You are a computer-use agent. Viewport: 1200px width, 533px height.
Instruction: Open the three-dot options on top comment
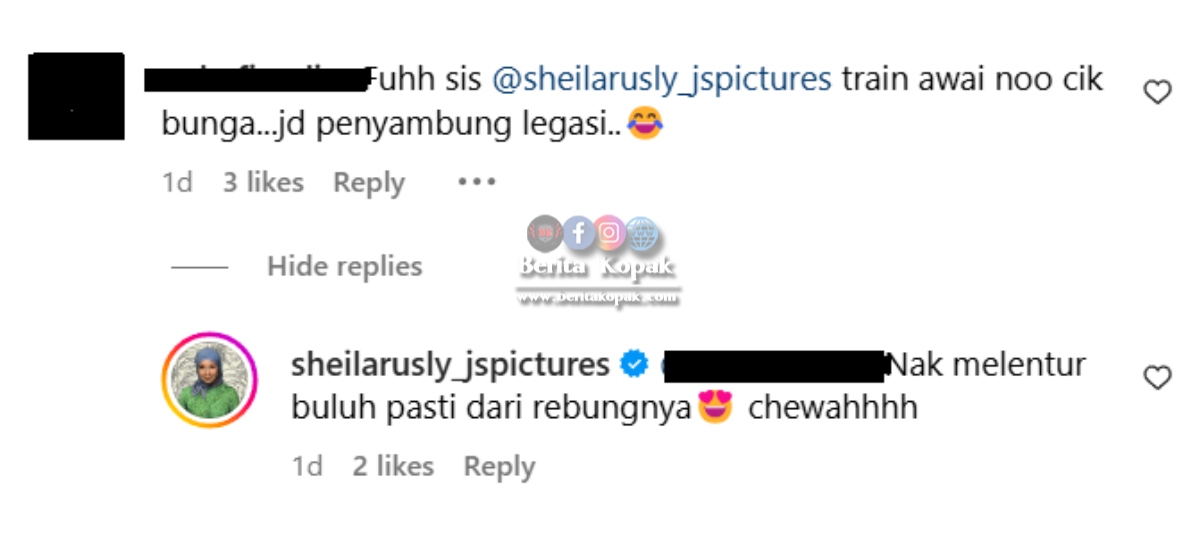click(476, 183)
